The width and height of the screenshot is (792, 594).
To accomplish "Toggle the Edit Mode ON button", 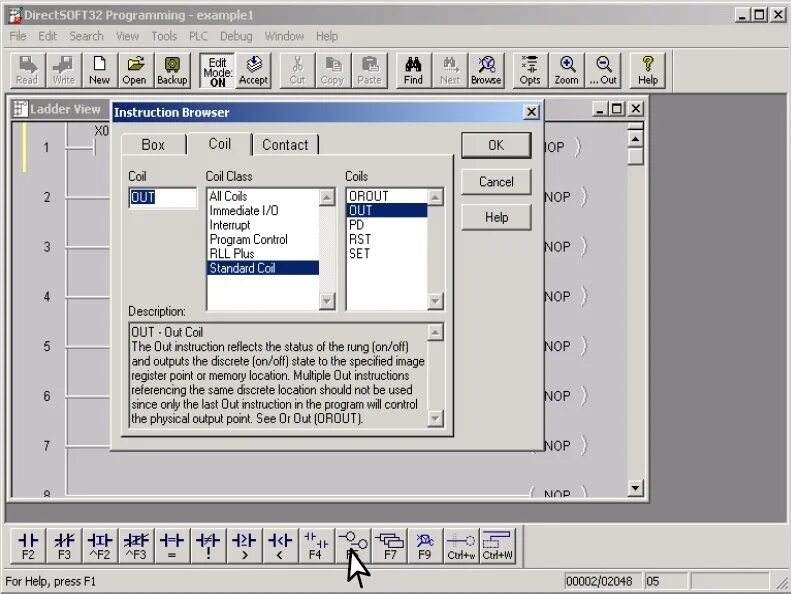I will (217, 71).
